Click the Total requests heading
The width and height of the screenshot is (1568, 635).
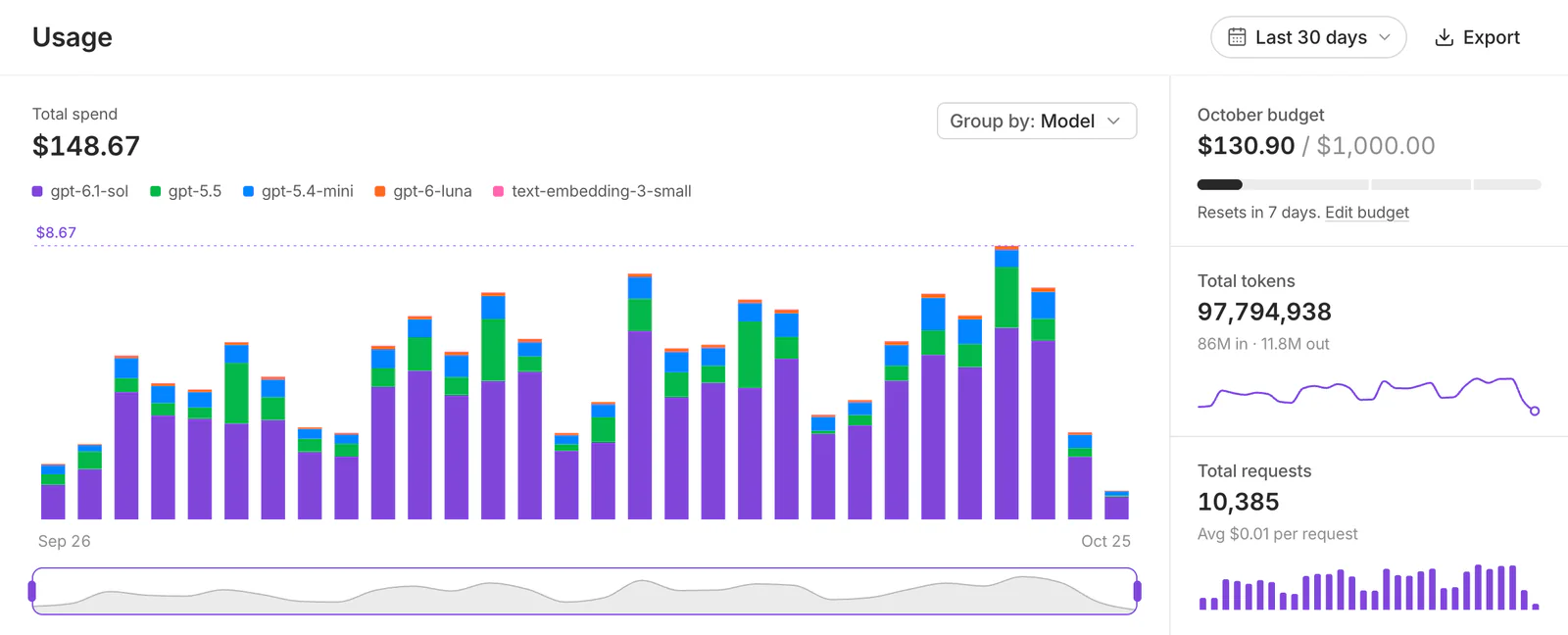(1253, 471)
